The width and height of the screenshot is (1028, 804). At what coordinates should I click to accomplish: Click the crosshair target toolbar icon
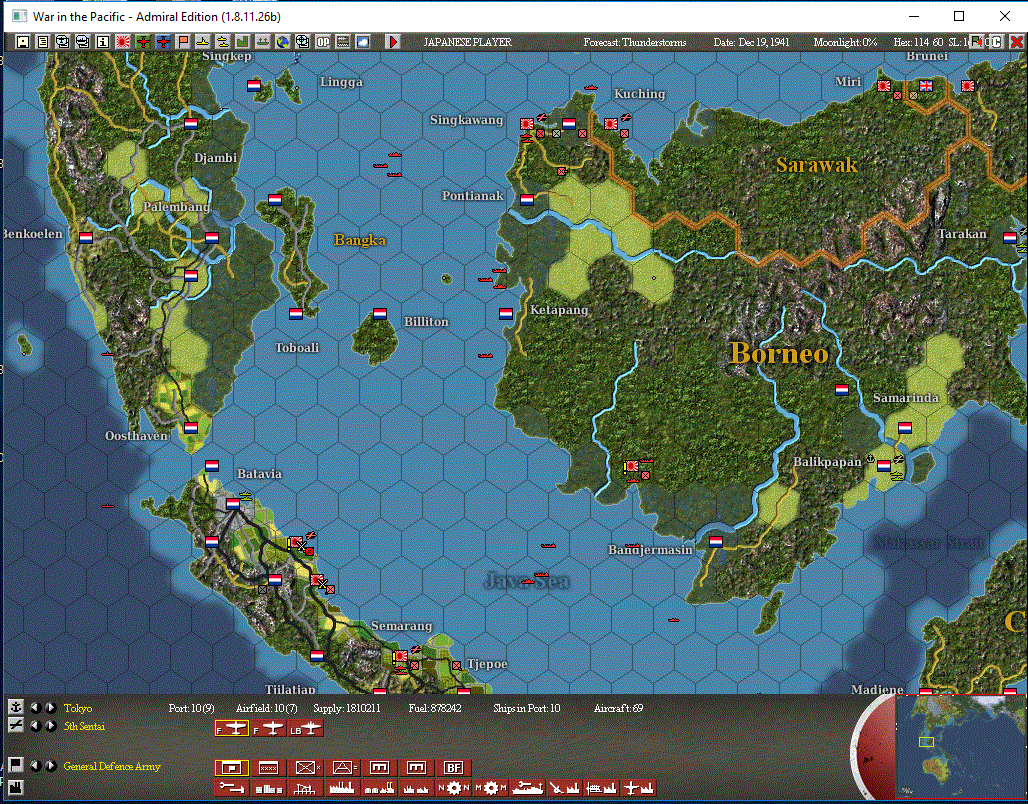click(x=303, y=42)
